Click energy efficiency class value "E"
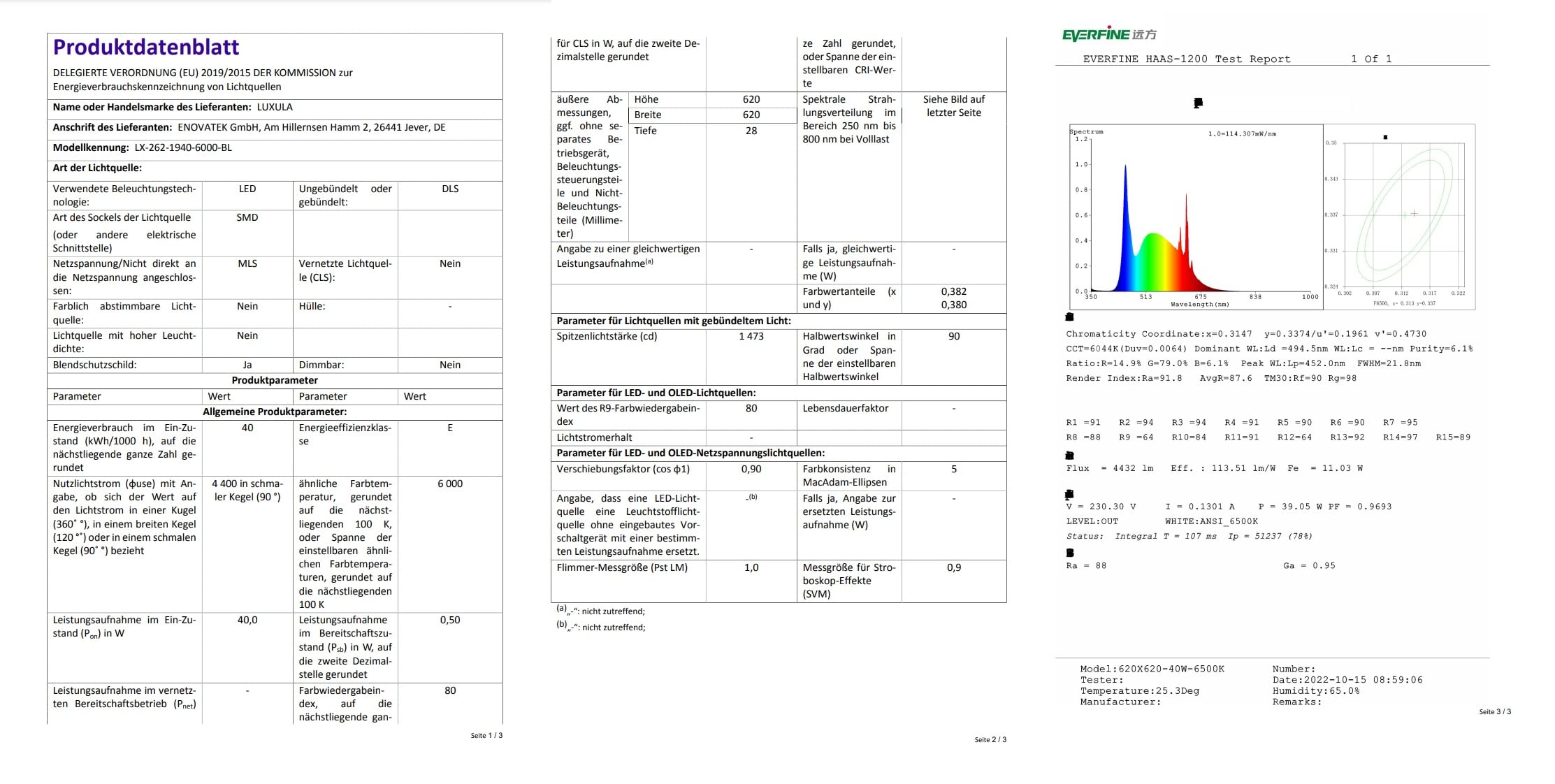Image resolution: width=1555 pixels, height=784 pixels. coord(450,428)
